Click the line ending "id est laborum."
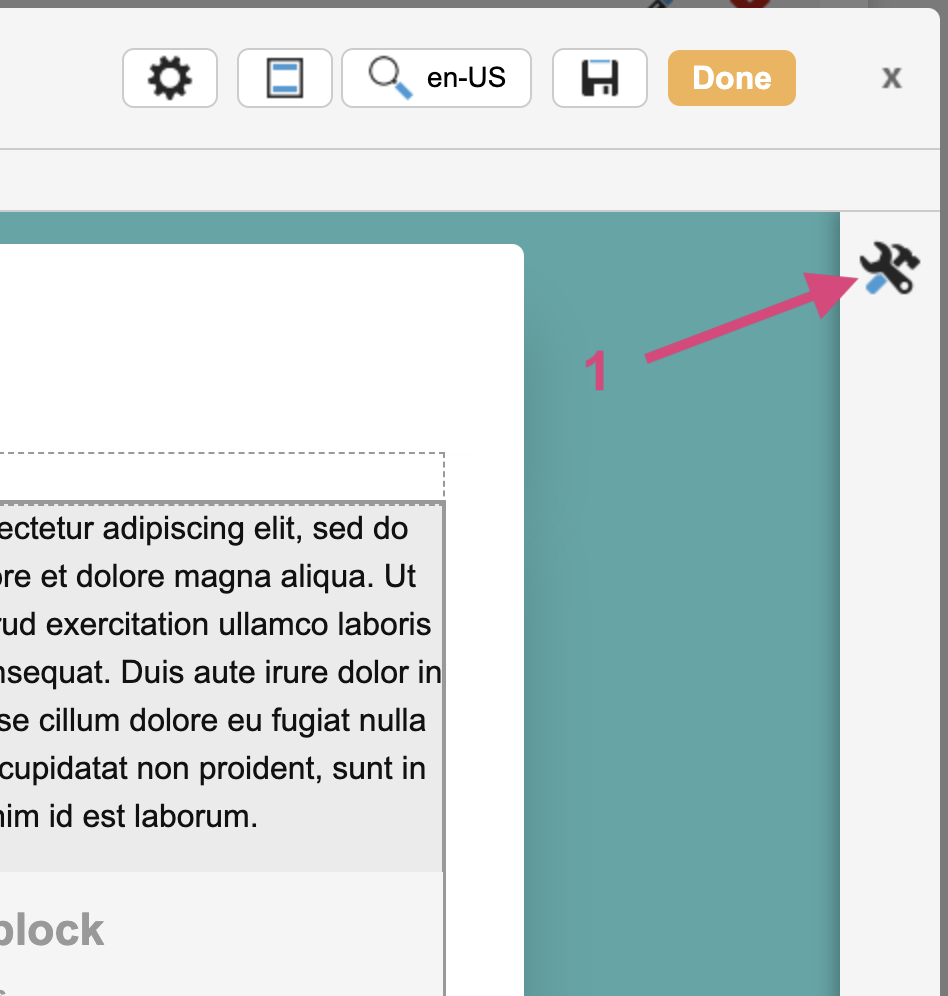This screenshot has height=996, width=948. point(130,817)
